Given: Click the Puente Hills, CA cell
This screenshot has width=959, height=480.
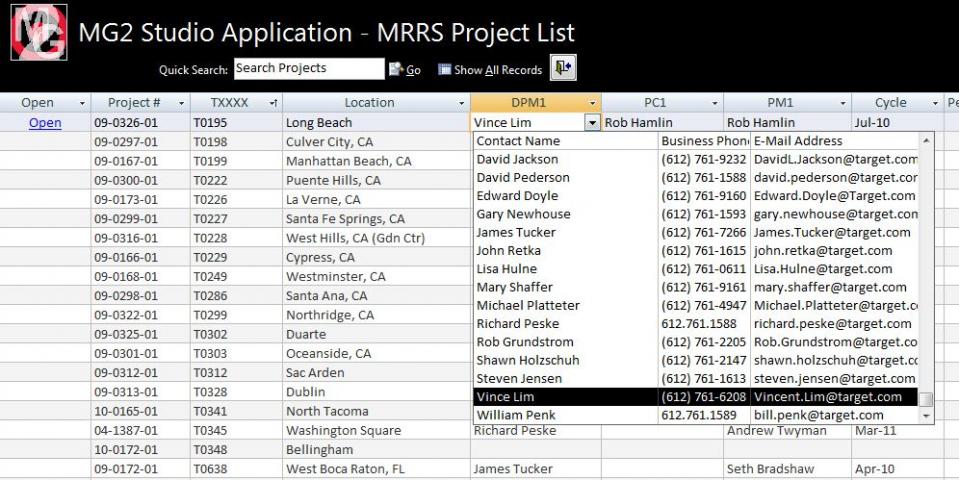Looking at the screenshot, I should click(x=377, y=180).
